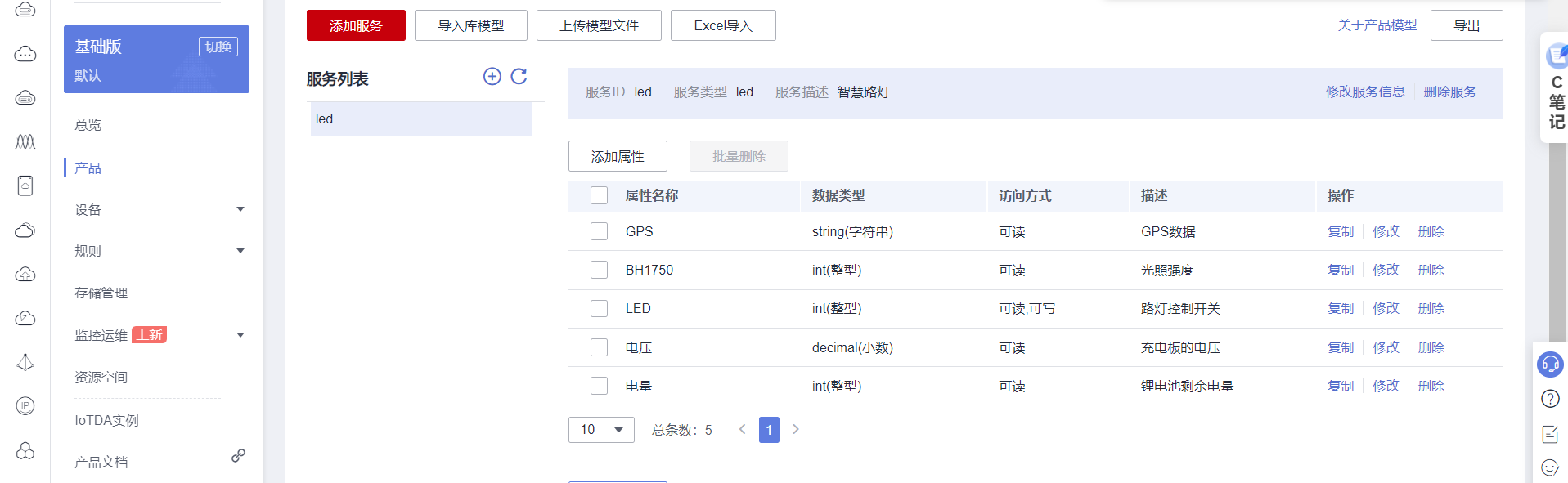Refresh the service list
This screenshot has width=1568, height=483.
519,77
